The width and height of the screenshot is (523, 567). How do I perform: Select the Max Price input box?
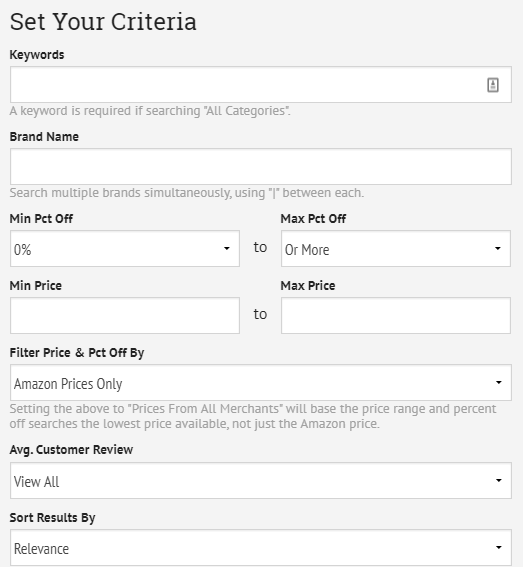pyautogui.click(x=396, y=315)
